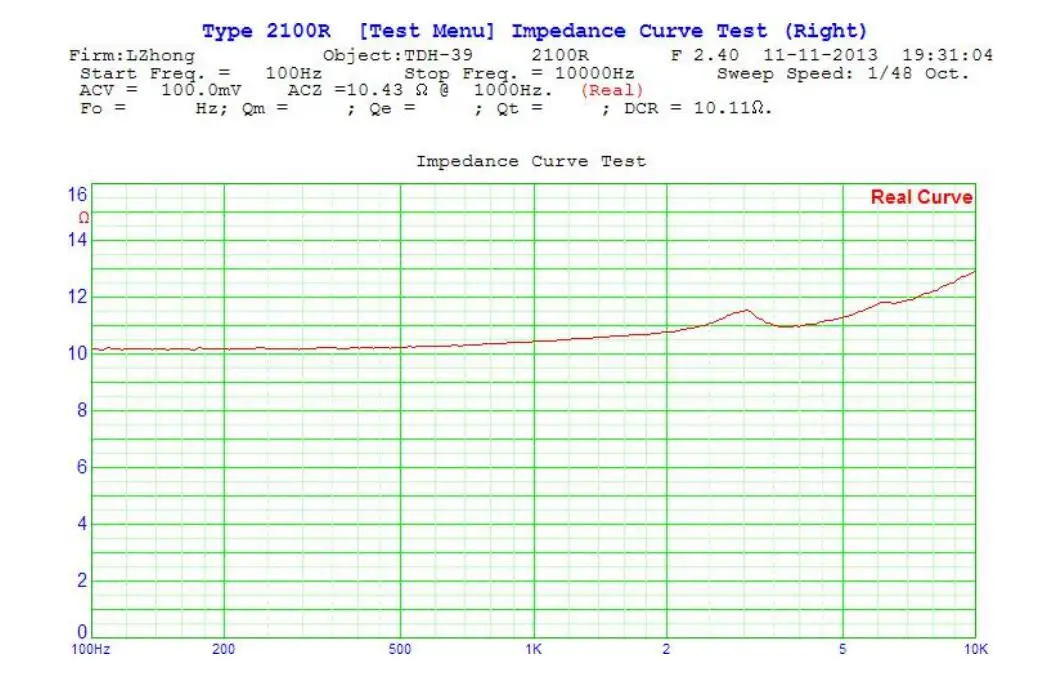This screenshot has height=689, width=1048.
Task: Click the time '19:31:04'
Action: tap(947, 55)
